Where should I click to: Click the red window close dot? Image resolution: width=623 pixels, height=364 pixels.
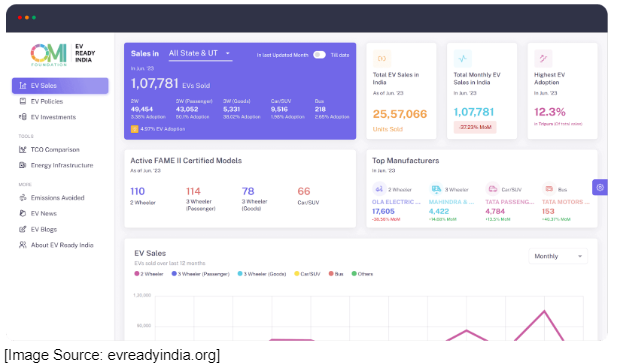pyautogui.click(x=20, y=17)
